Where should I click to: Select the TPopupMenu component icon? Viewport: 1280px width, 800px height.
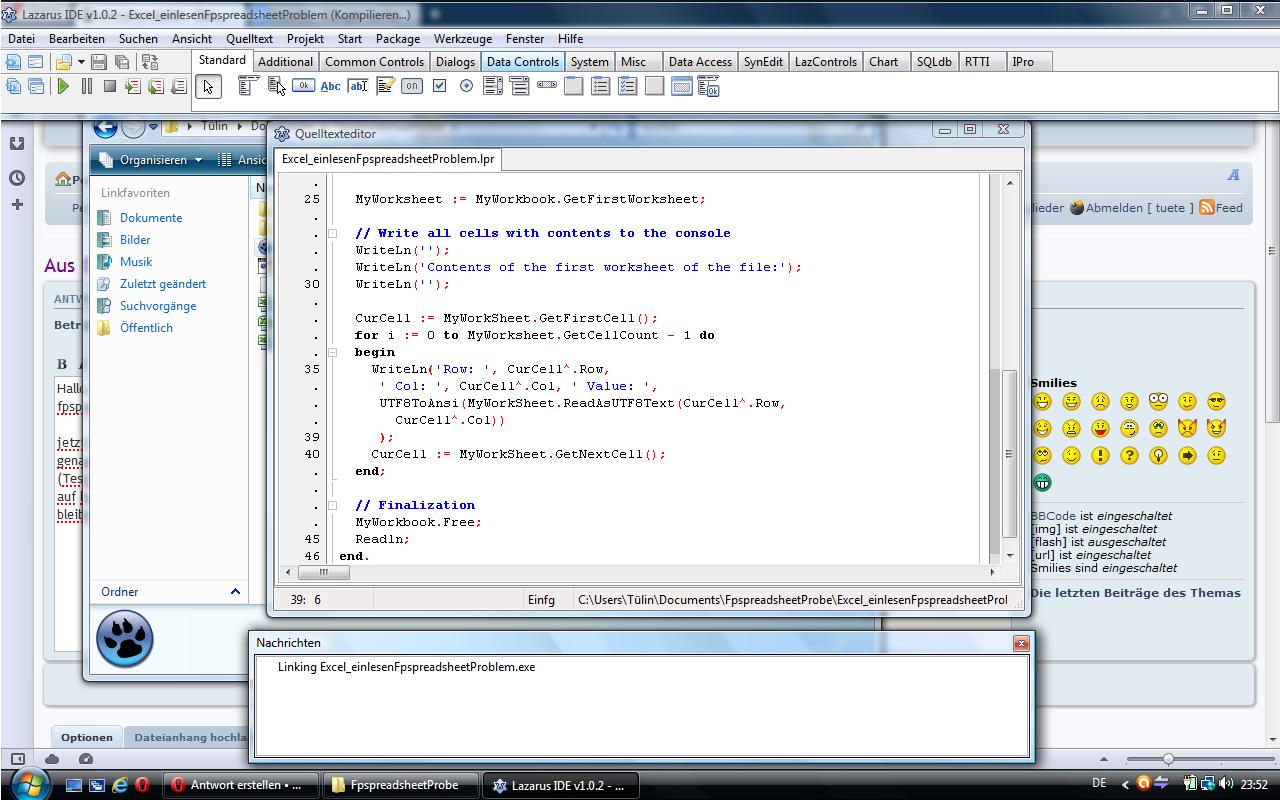click(276, 87)
